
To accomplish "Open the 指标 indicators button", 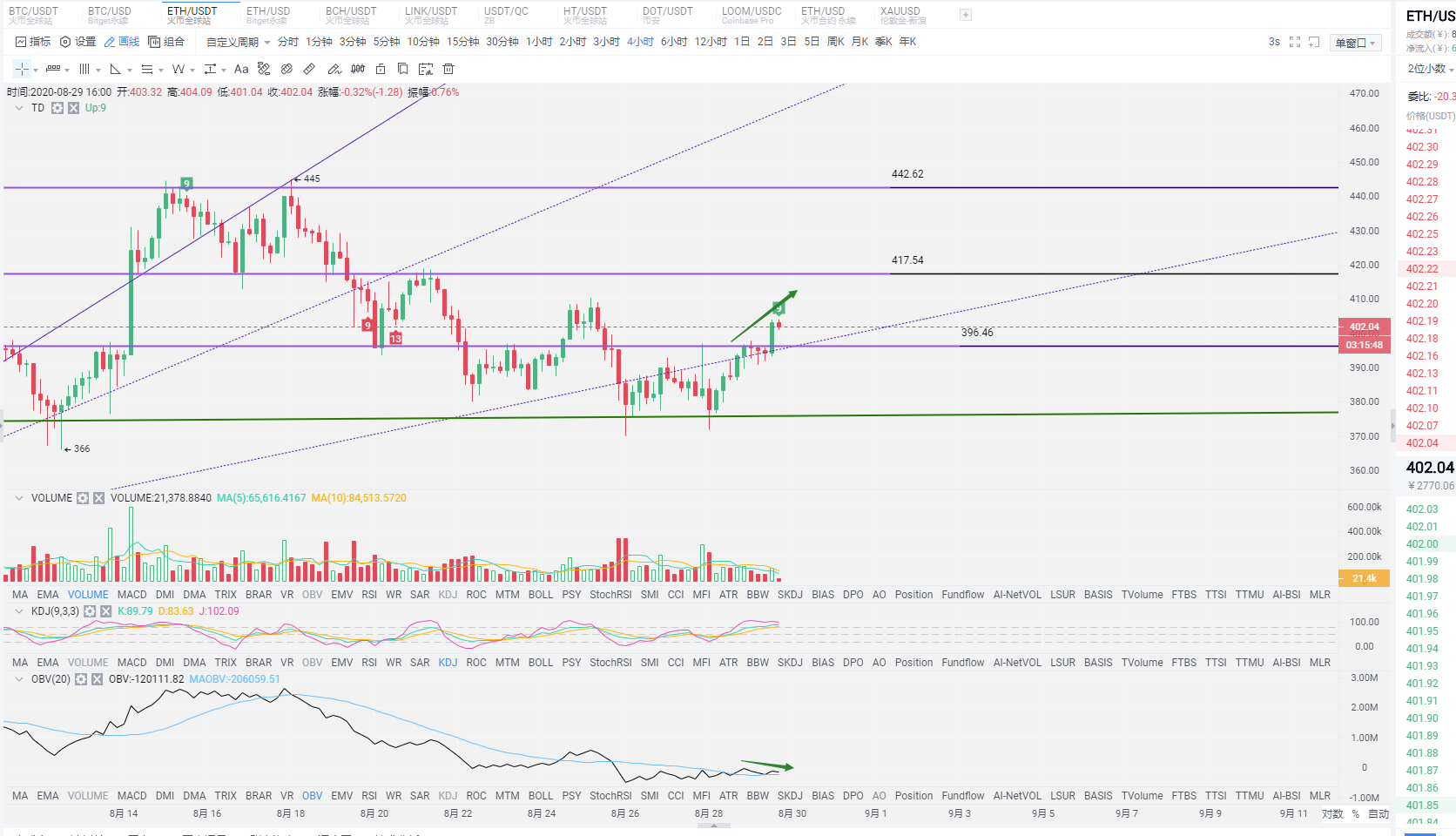I will pyautogui.click(x=33, y=42).
